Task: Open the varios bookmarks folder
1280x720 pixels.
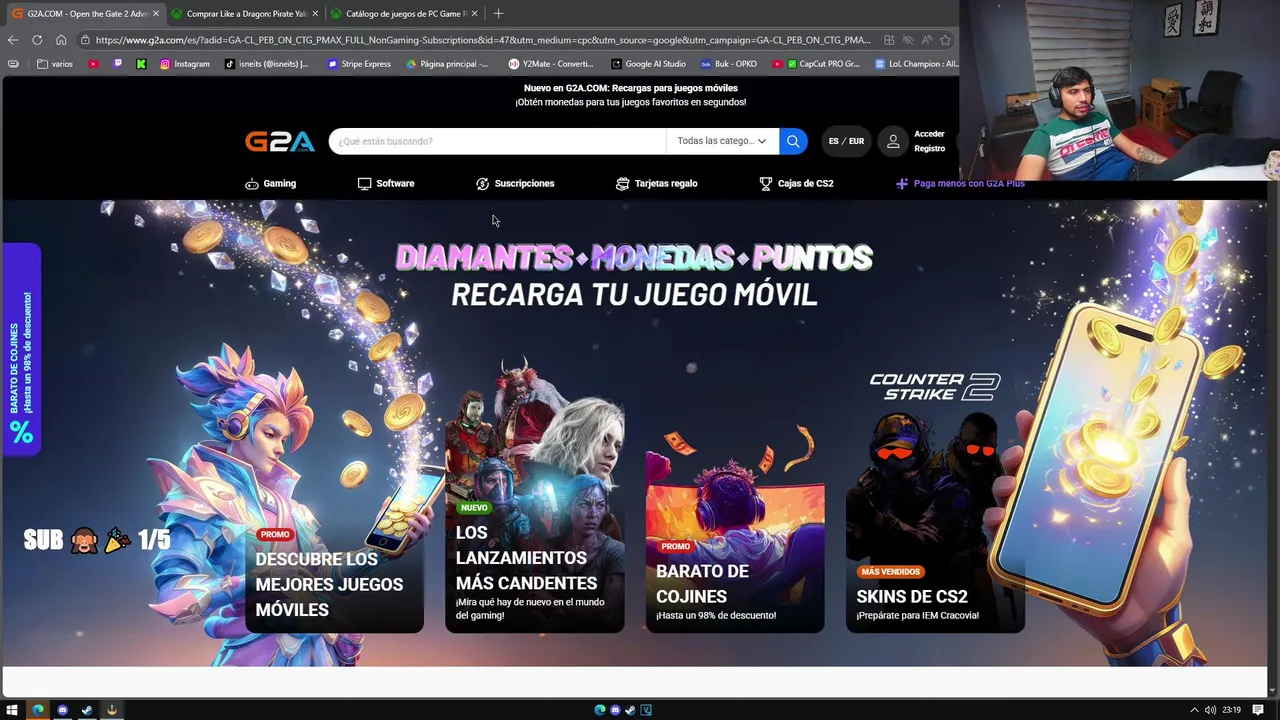Action: [x=55, y=64]
